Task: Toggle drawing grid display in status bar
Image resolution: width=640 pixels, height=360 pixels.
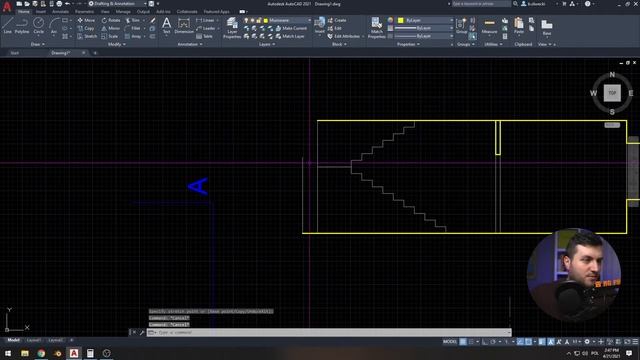Action: click(463, 342)
